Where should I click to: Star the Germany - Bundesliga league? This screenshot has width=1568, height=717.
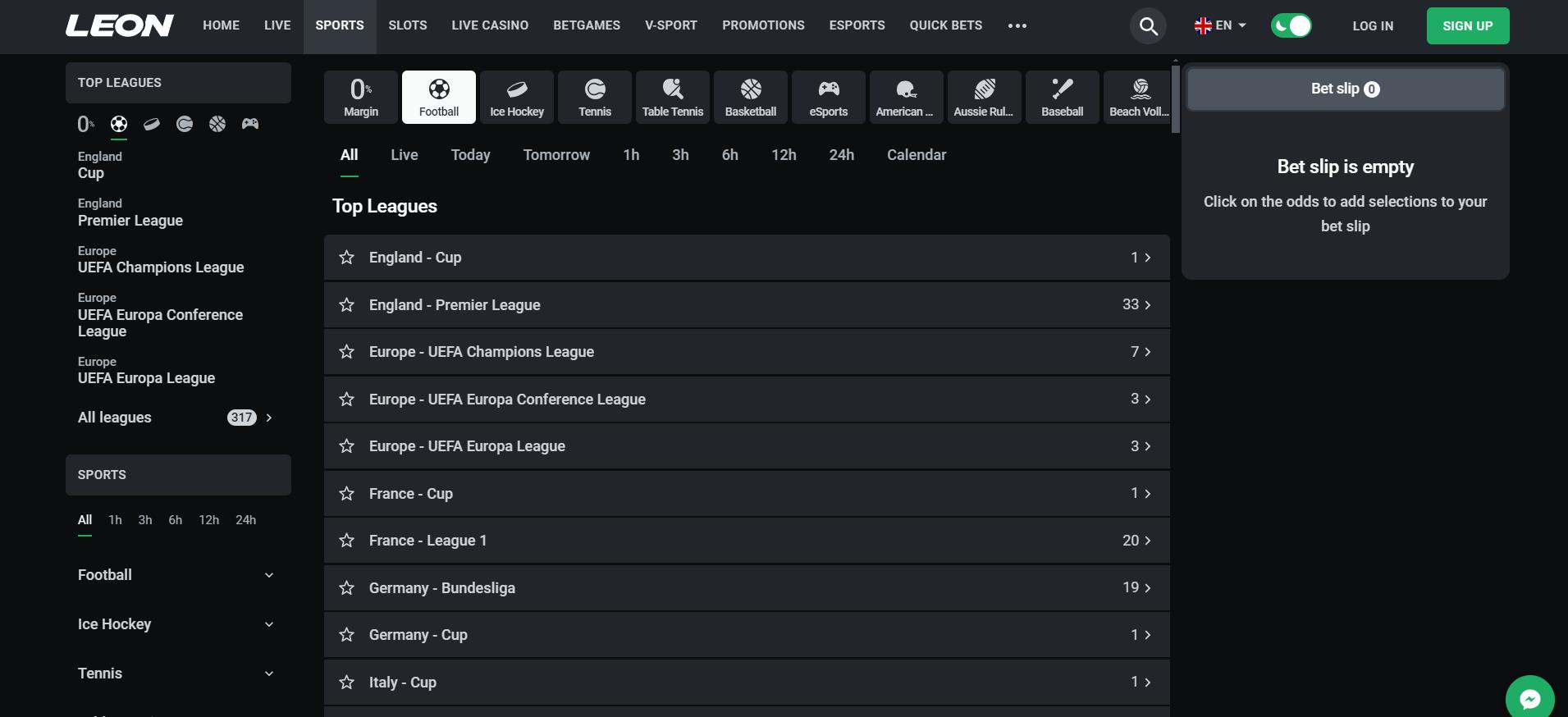[347, 587]
